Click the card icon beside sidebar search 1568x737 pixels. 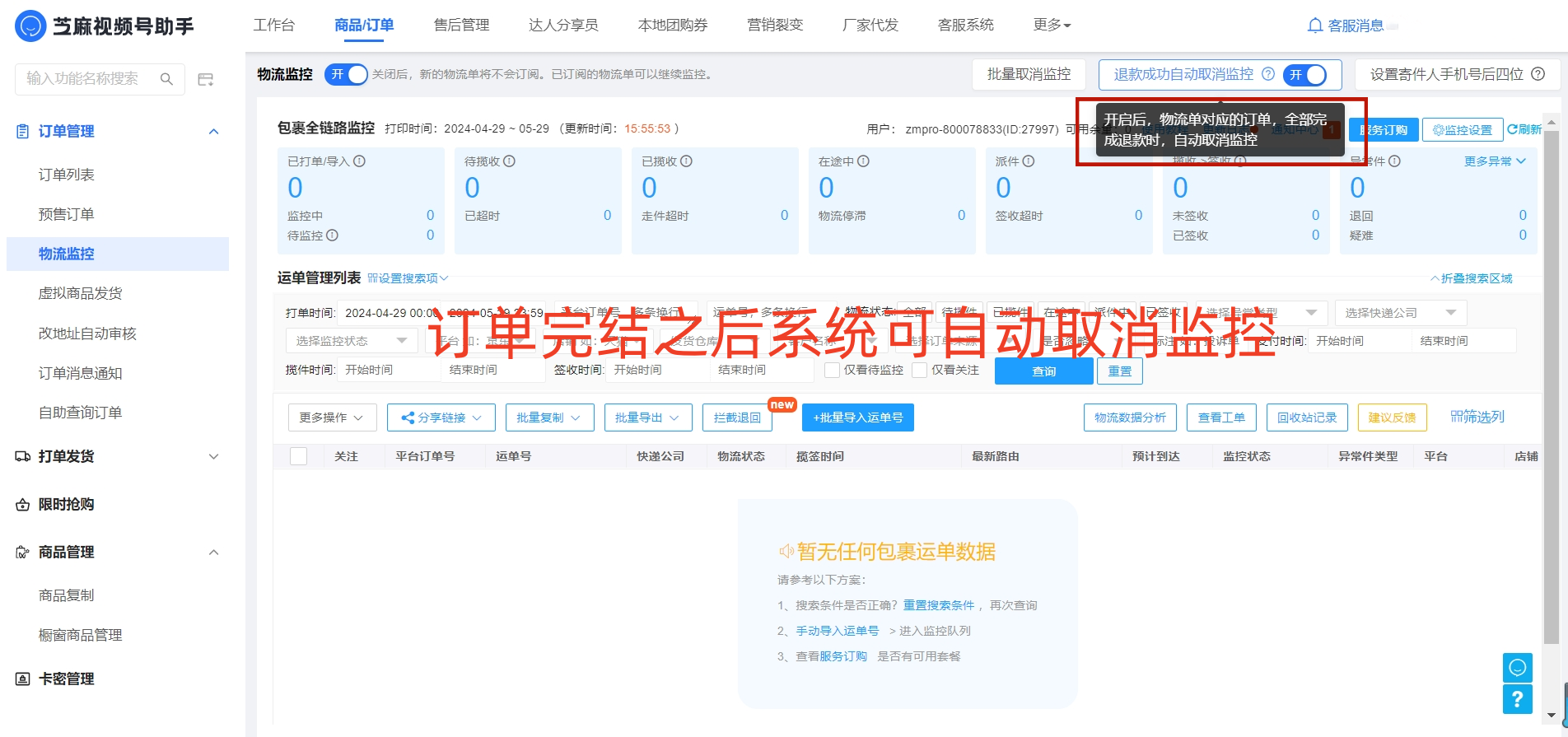coord(206,79)
